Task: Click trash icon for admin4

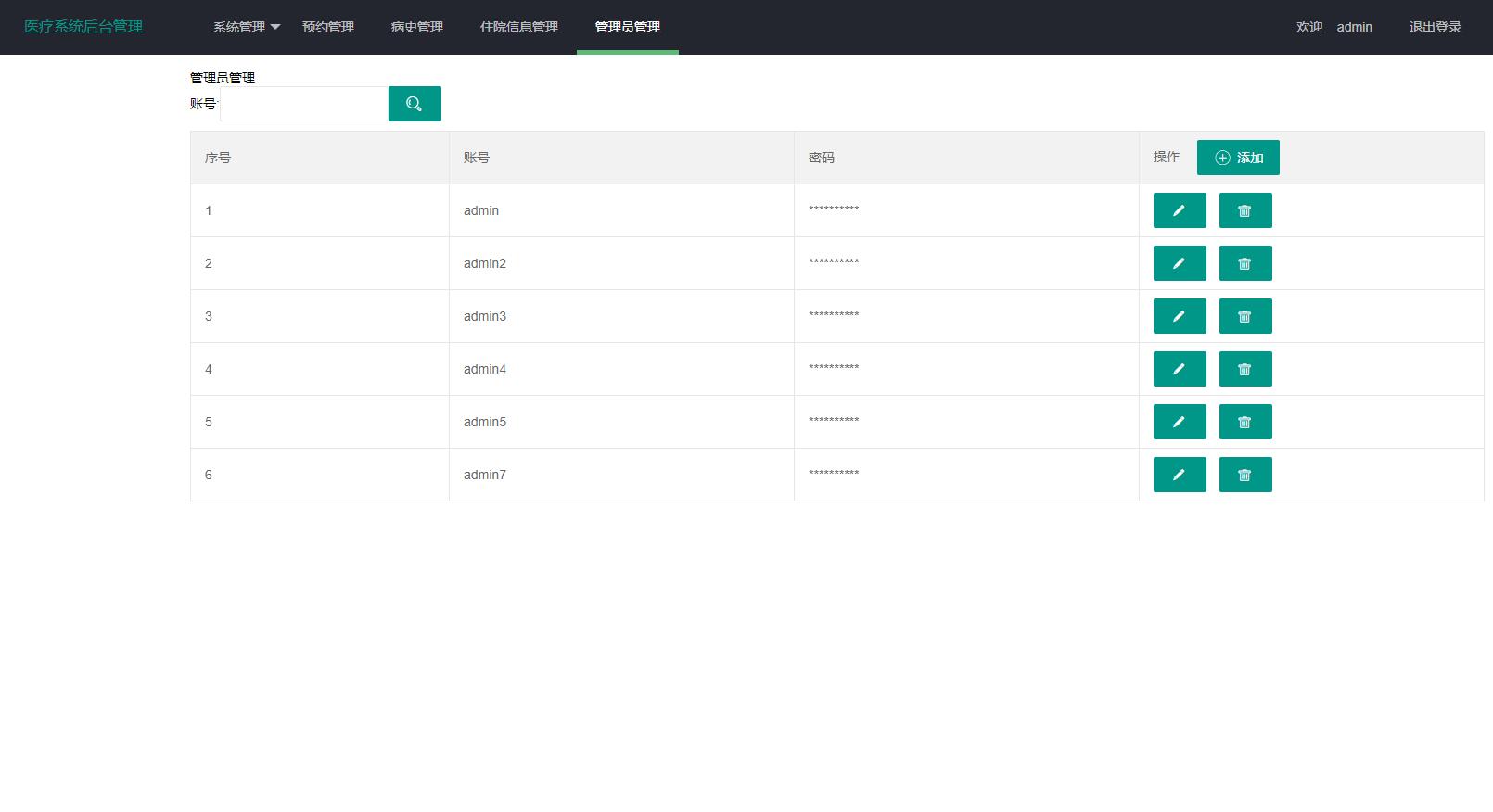Action: click(1244, 369)
